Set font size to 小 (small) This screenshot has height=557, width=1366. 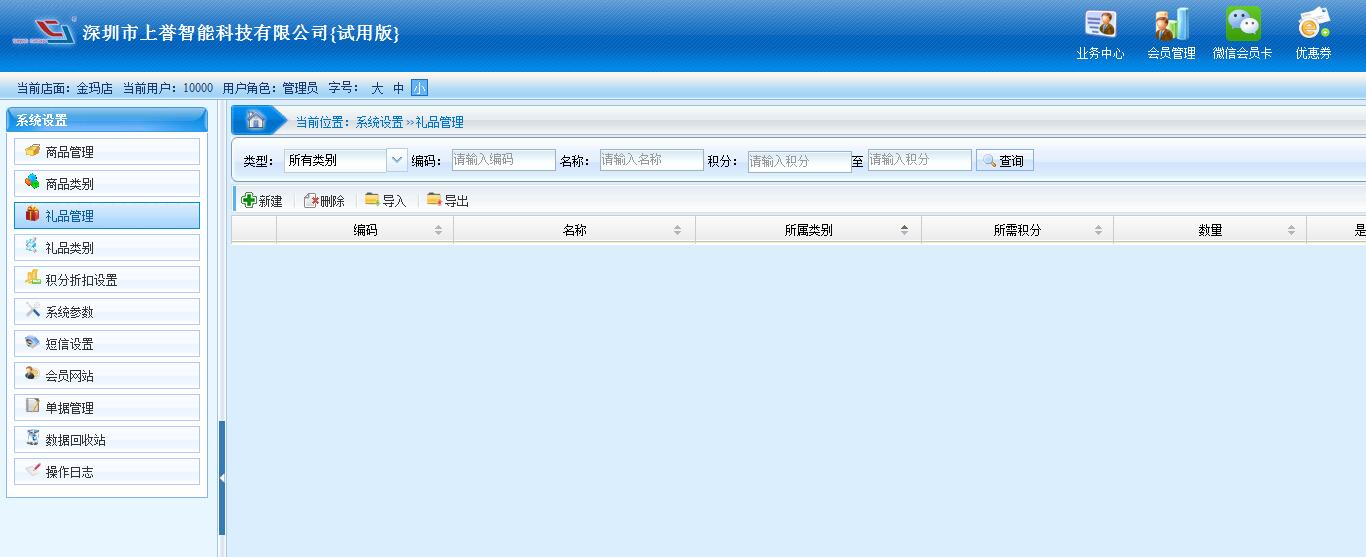(x=419, y=88)
